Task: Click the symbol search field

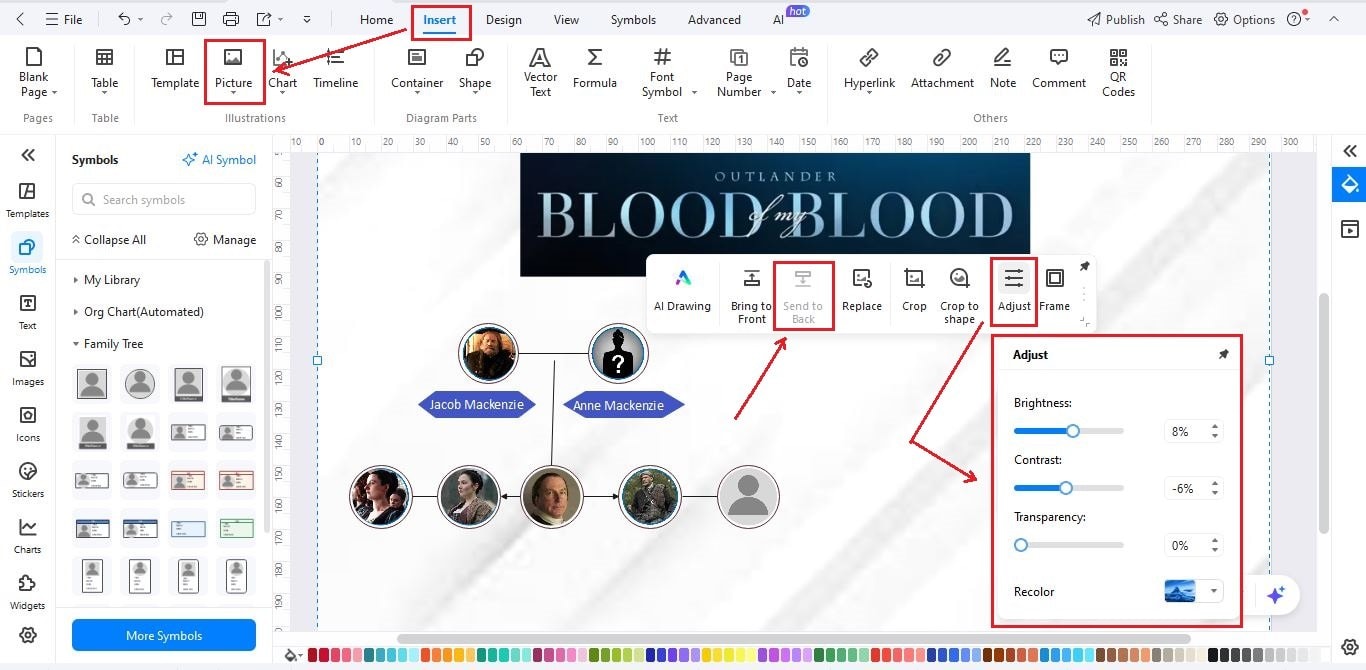Action: coord(163,199)
